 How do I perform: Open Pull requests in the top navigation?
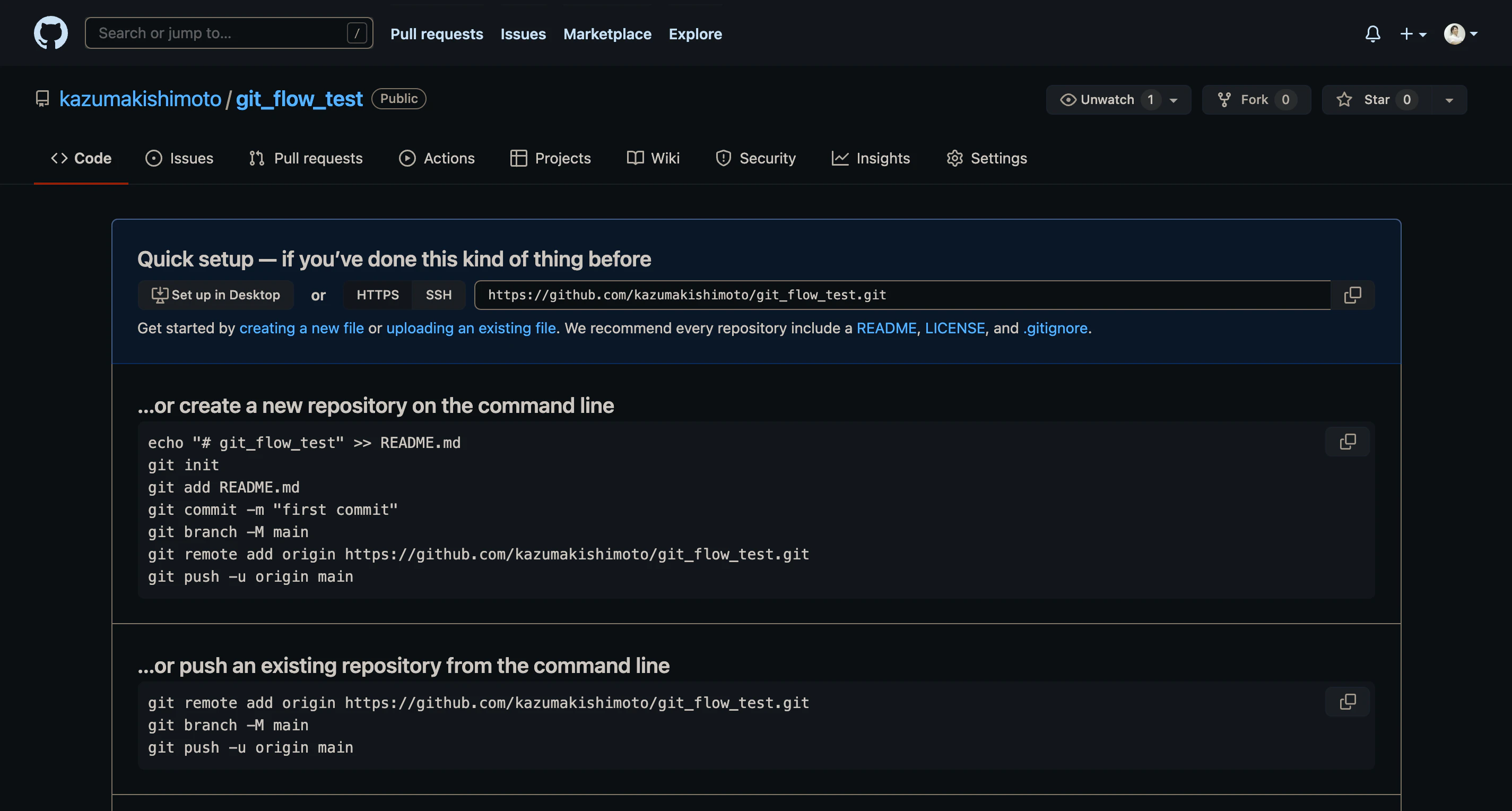coord(437,34)
